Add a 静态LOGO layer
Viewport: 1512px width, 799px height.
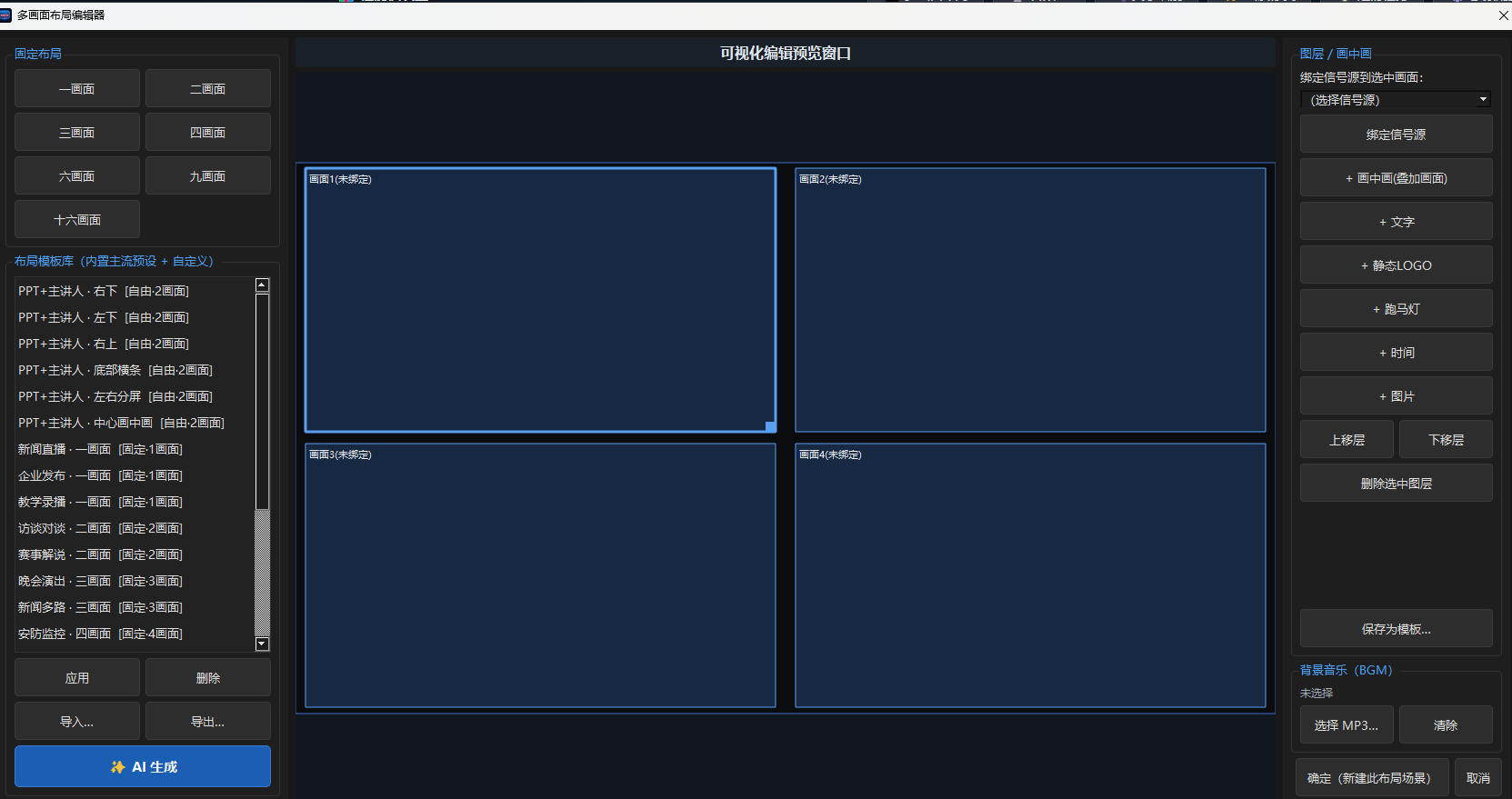[x=1396, y=265]
